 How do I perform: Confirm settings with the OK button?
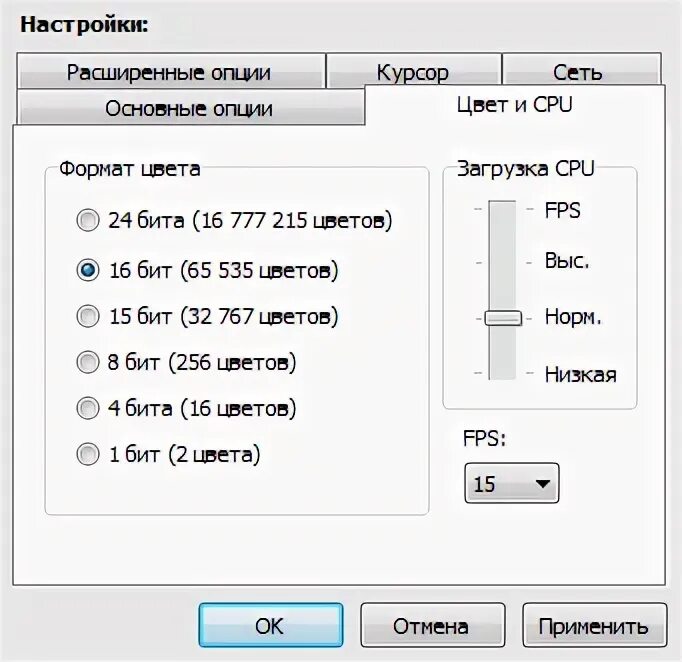click(x=271, y=625)
